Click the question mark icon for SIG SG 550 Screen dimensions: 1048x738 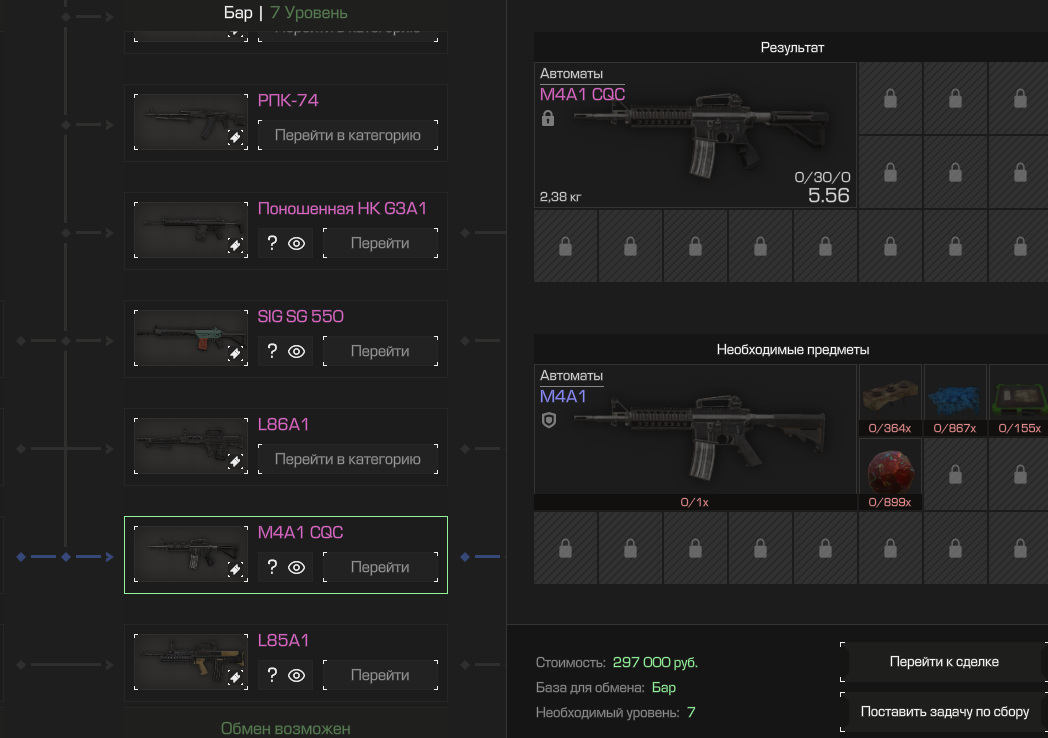tap(272, 351)
